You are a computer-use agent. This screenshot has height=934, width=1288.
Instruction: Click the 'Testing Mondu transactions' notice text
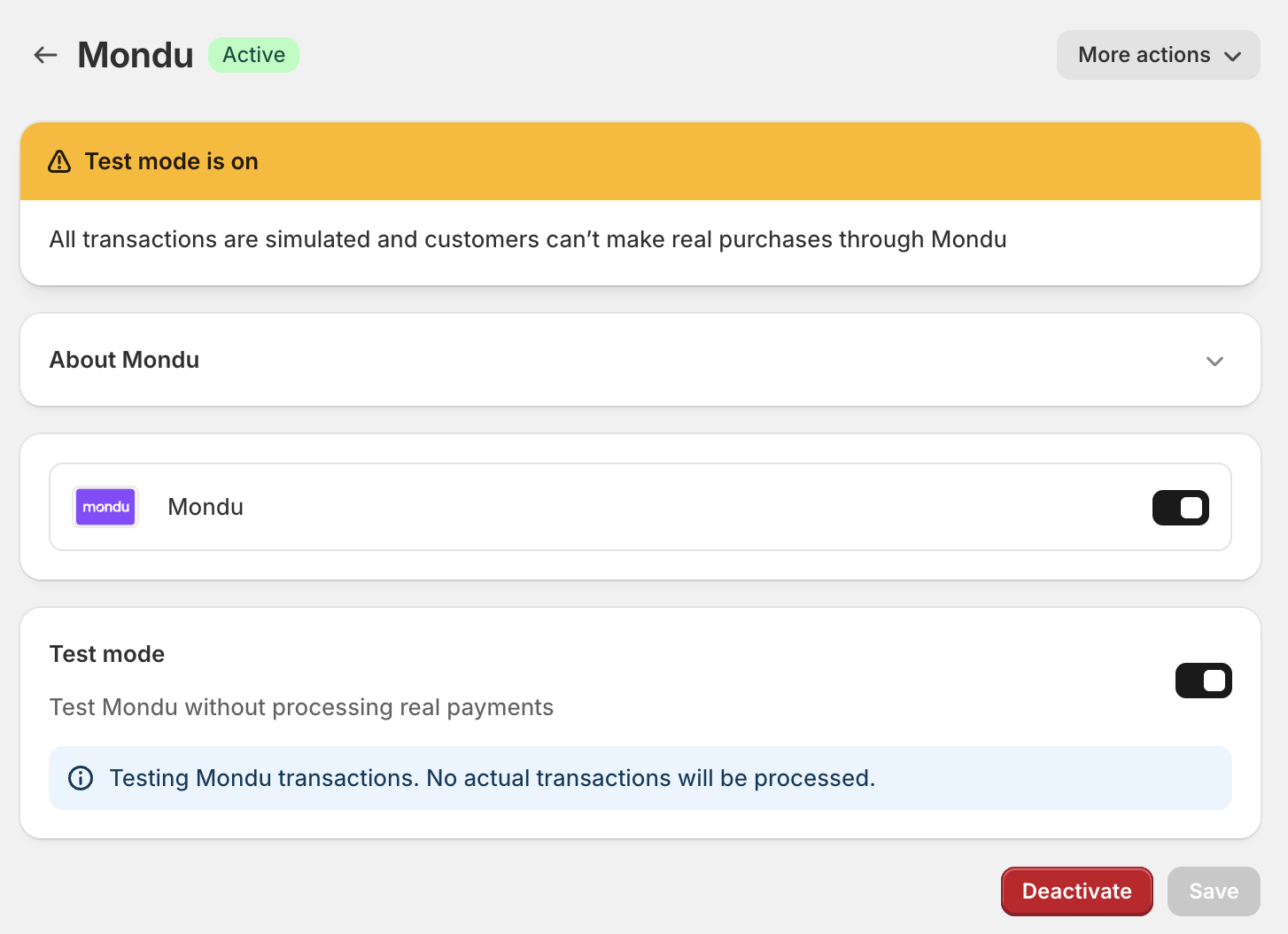click(x=493, y=778)
